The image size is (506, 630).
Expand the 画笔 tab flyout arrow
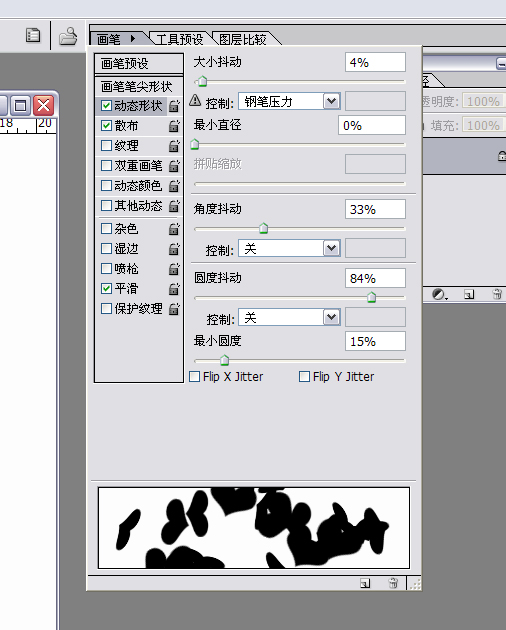tap(133, 39)
